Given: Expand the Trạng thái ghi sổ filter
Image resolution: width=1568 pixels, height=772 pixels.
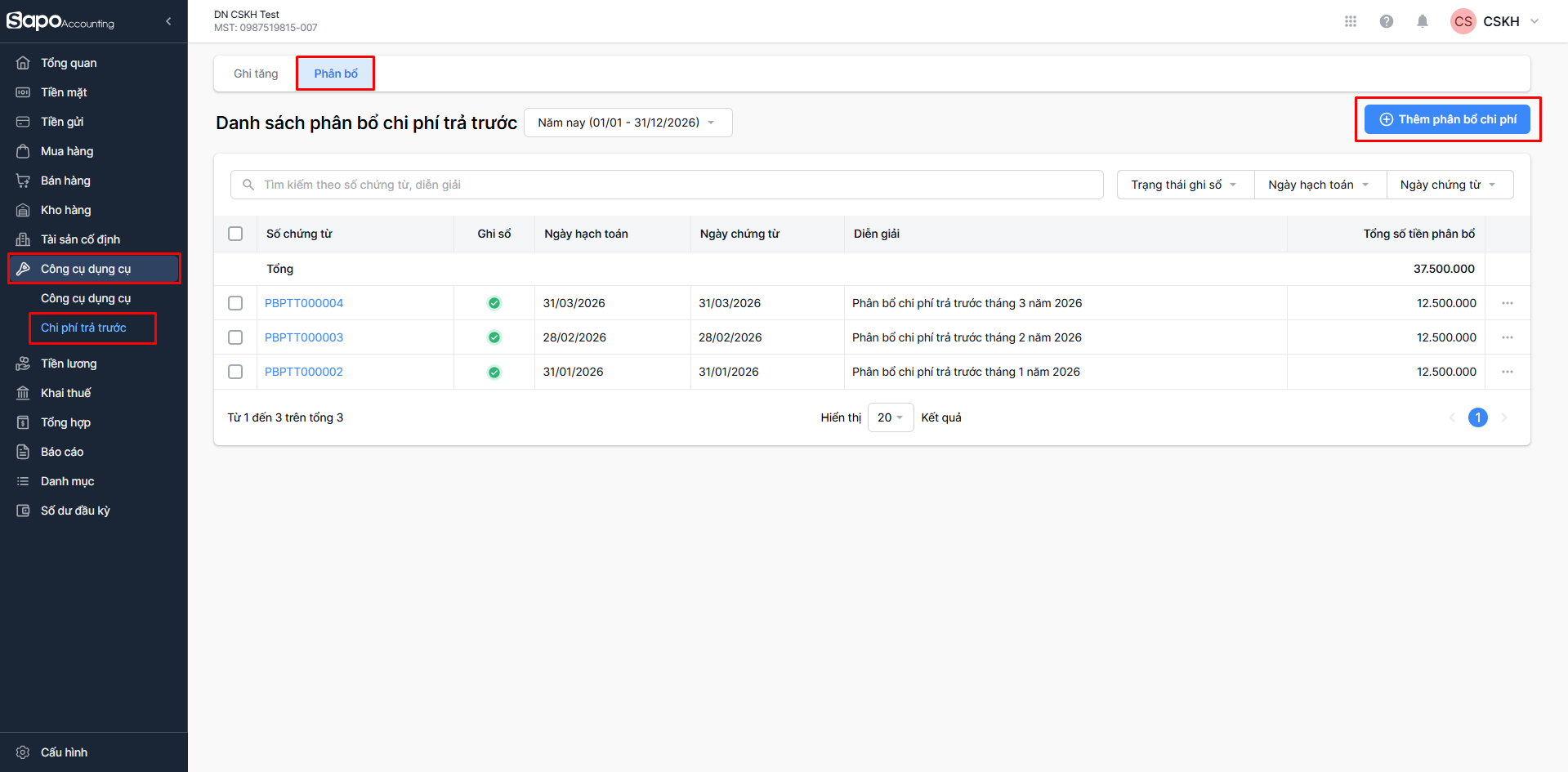Looking at the screenshot, I should tap(1184, 185).
